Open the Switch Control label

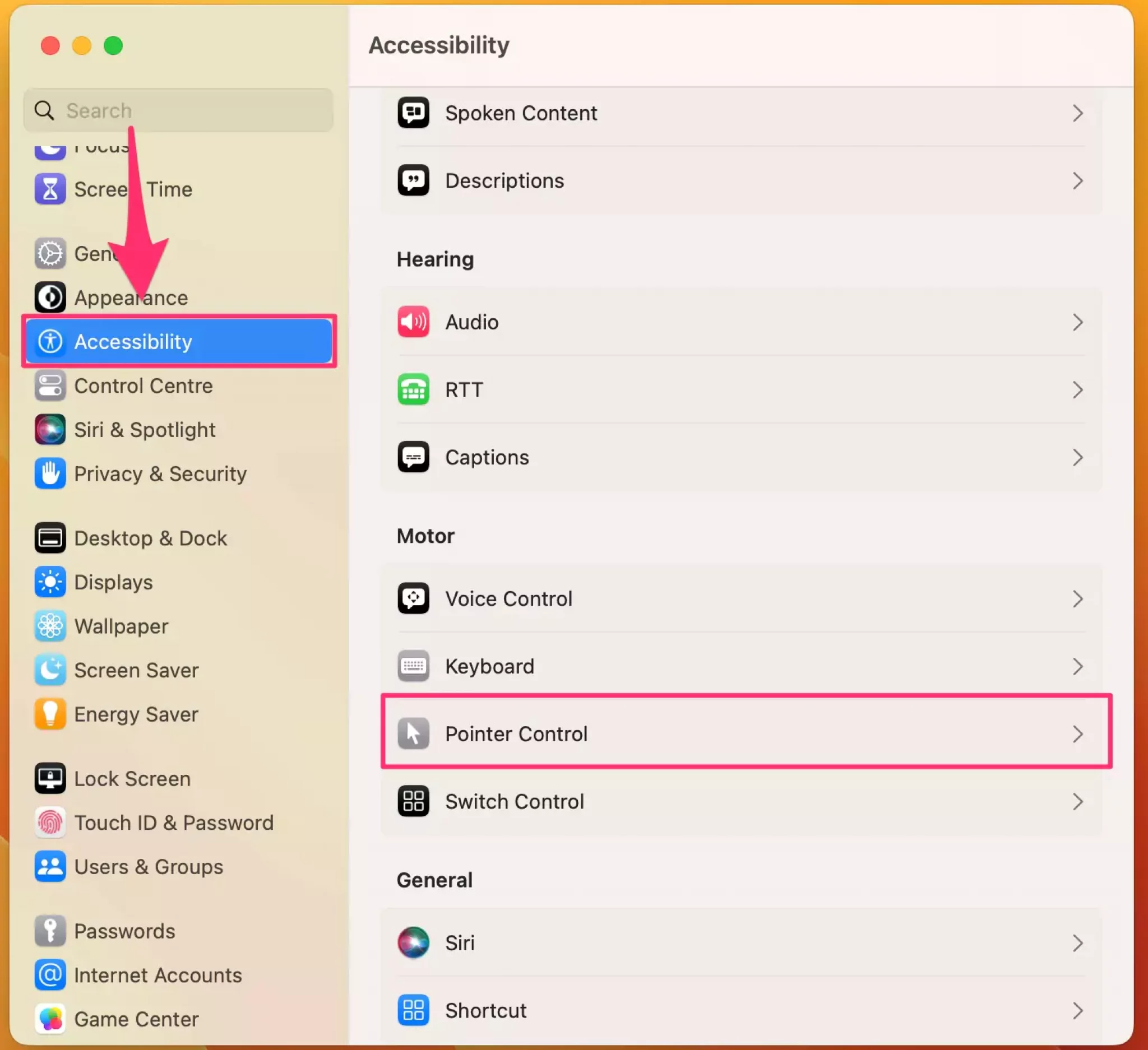515,801
